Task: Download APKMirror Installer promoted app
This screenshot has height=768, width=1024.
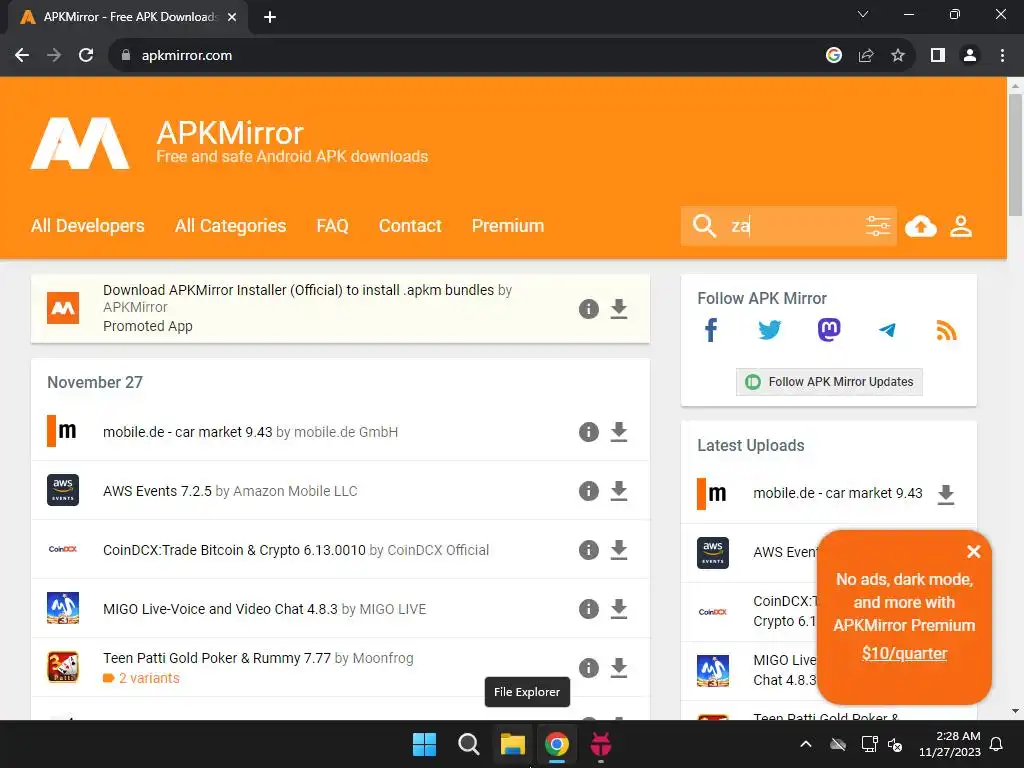Action: (x=618, y=309)
